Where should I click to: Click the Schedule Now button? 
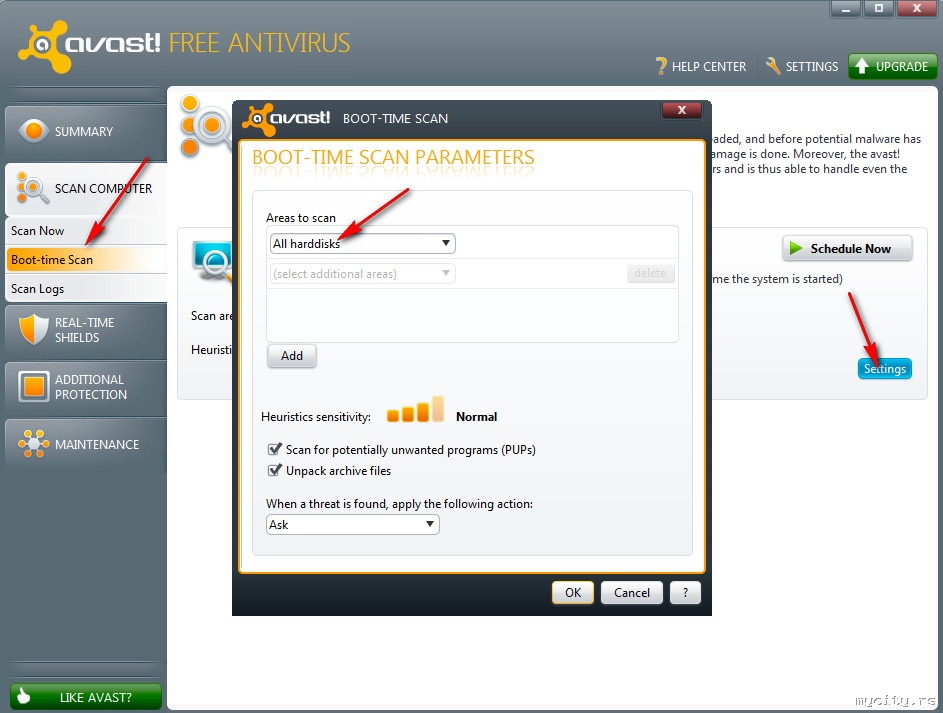point(847,248)
